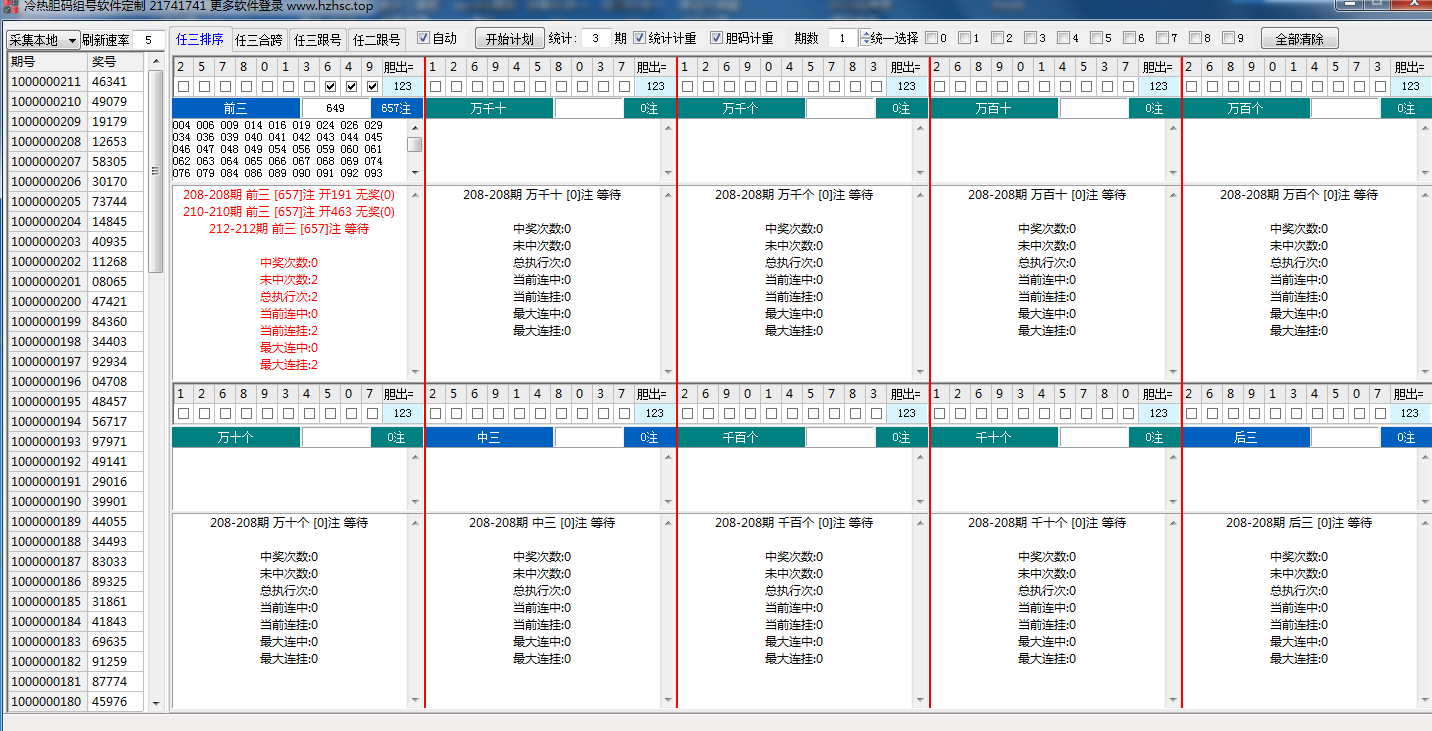Select the 任二跟号 tab
The height and width of the screenshot is (731, 1432).
pyautogui.click(x=376, y=40)
